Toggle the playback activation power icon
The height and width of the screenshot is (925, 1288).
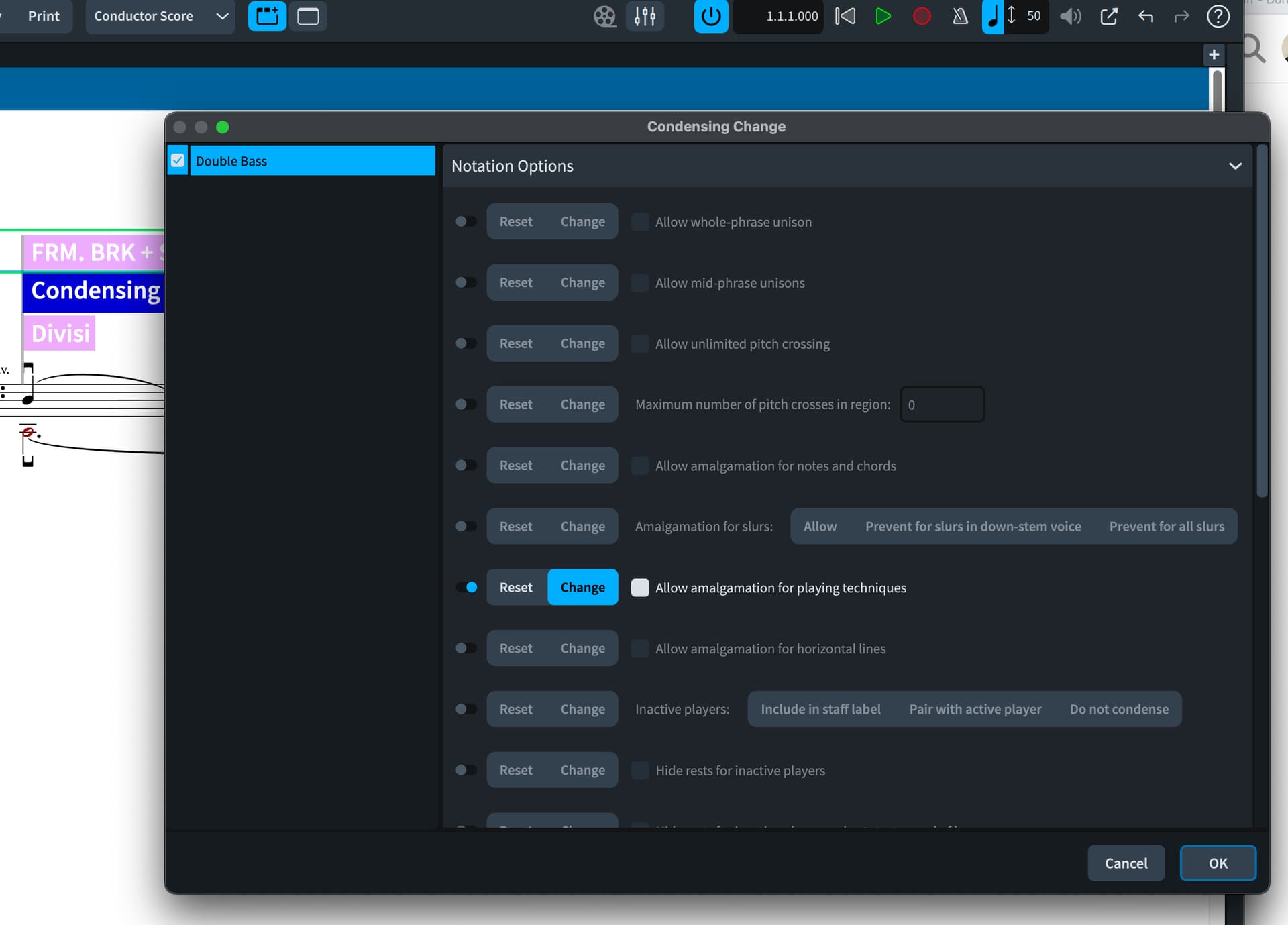tap(711, 16)
